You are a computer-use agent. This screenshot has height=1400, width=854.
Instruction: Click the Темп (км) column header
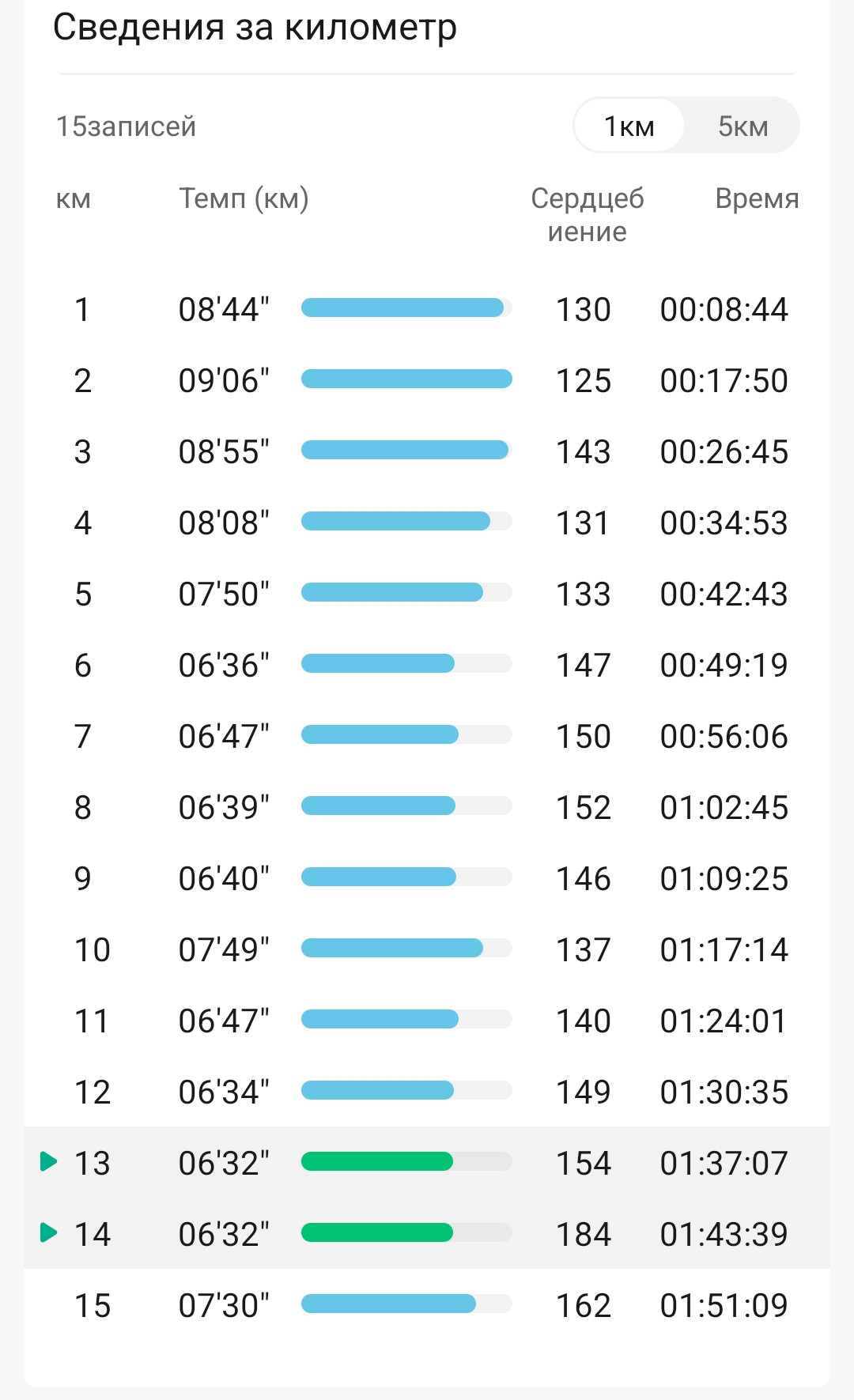(x=244, y=198)
